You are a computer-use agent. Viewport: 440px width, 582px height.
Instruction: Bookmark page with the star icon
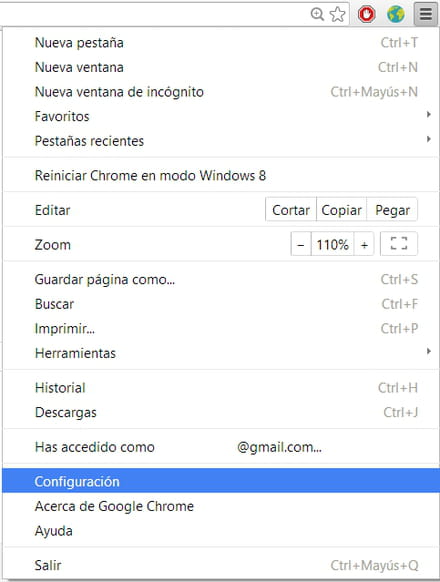(x=338, y=14)
